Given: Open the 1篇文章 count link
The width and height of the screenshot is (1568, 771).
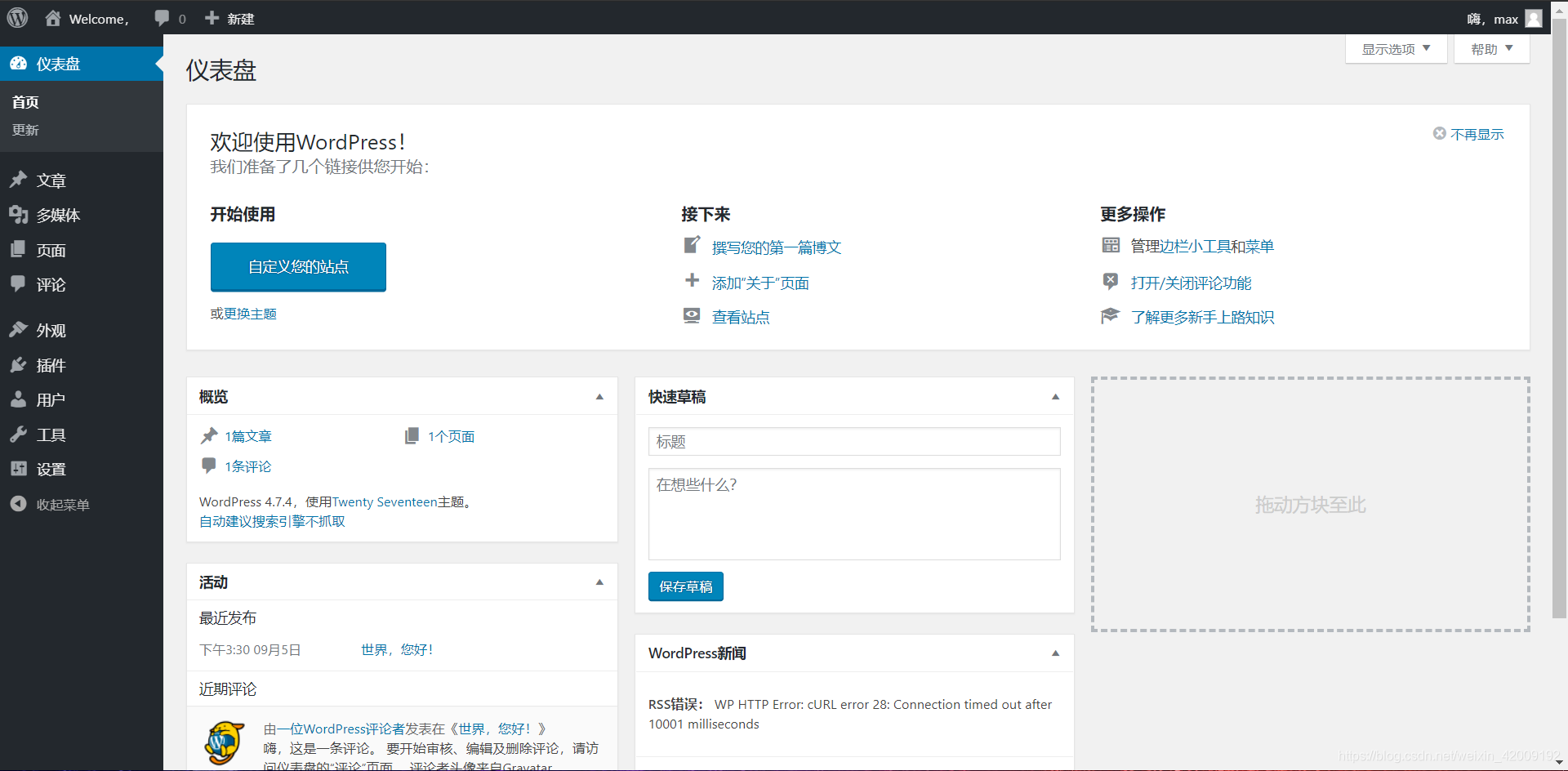Looking at the screenshot, I should click(248, 436).
